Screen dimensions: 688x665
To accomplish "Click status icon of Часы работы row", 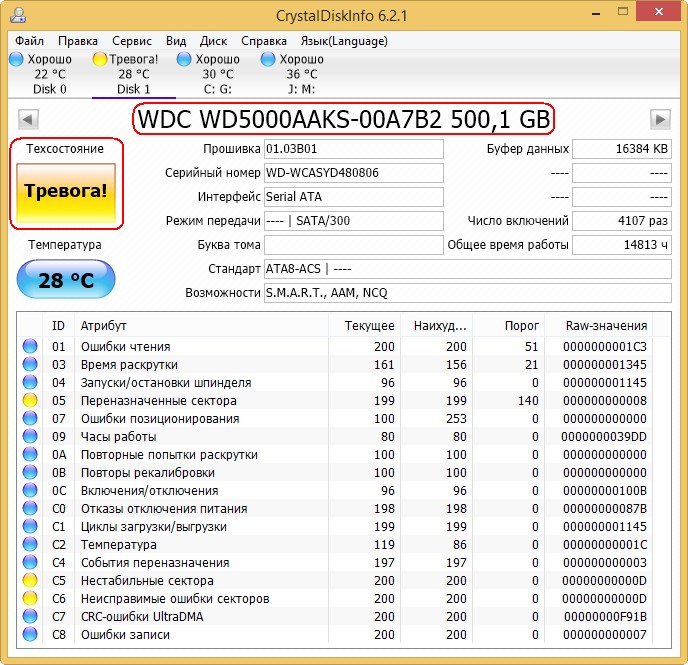I will 30,436.
